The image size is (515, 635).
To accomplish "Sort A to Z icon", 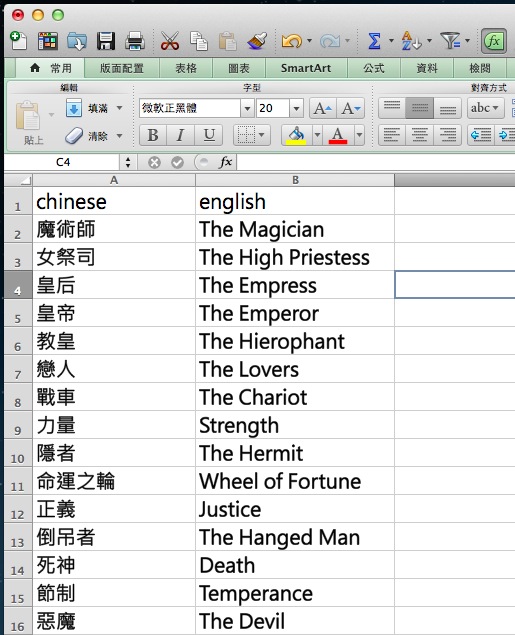I will click(x=411, y=41).
